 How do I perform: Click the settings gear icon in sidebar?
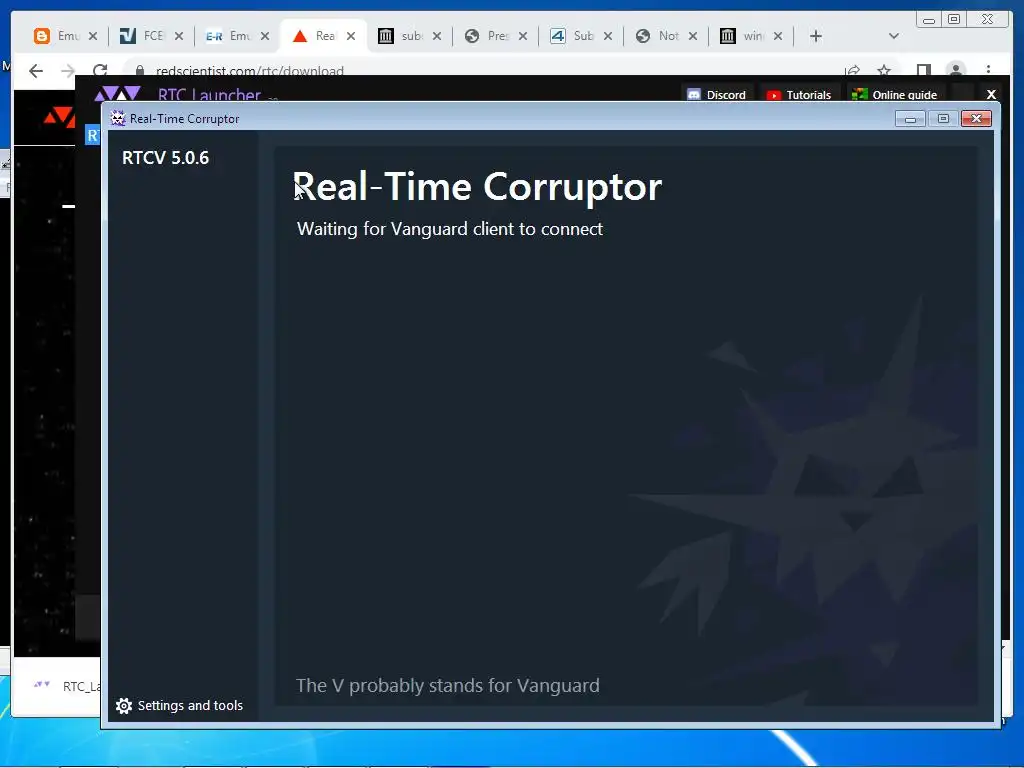point(123,705)
